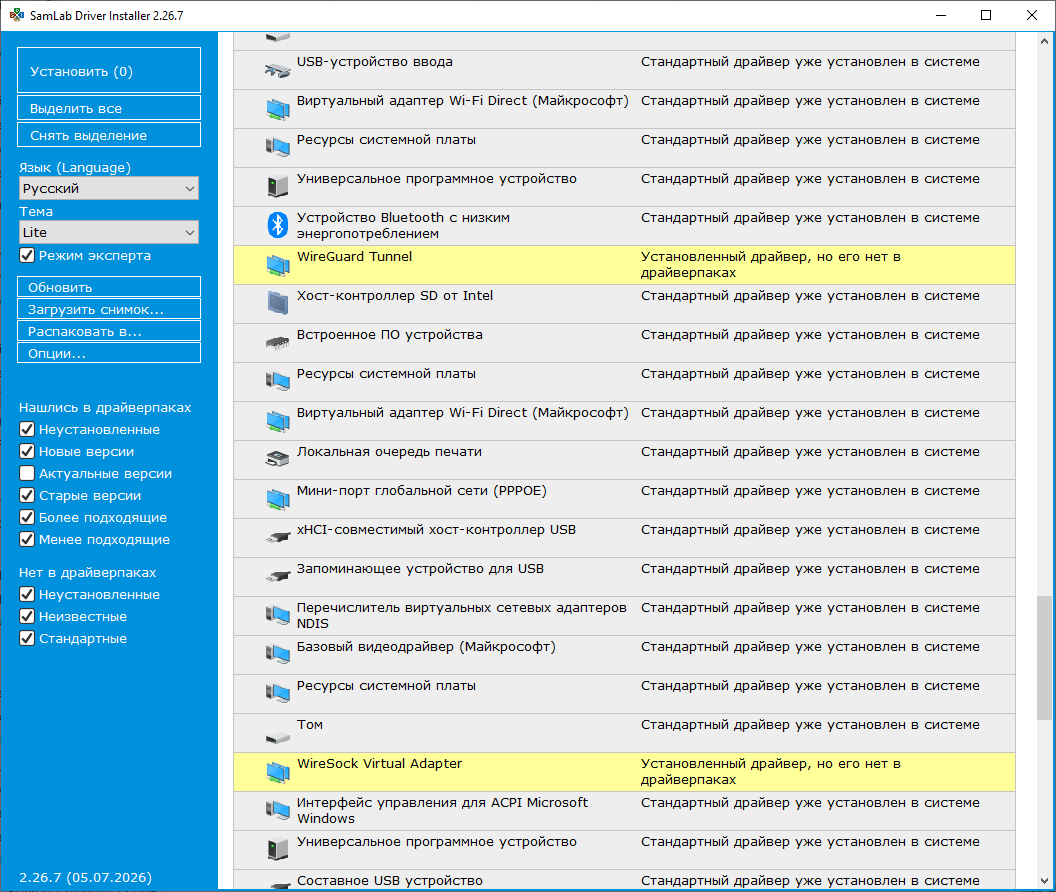The width and height of the screenshot is (1056, 892).
Task: Click the USB-устройство ввода device icon
Action: click(277, 70)
